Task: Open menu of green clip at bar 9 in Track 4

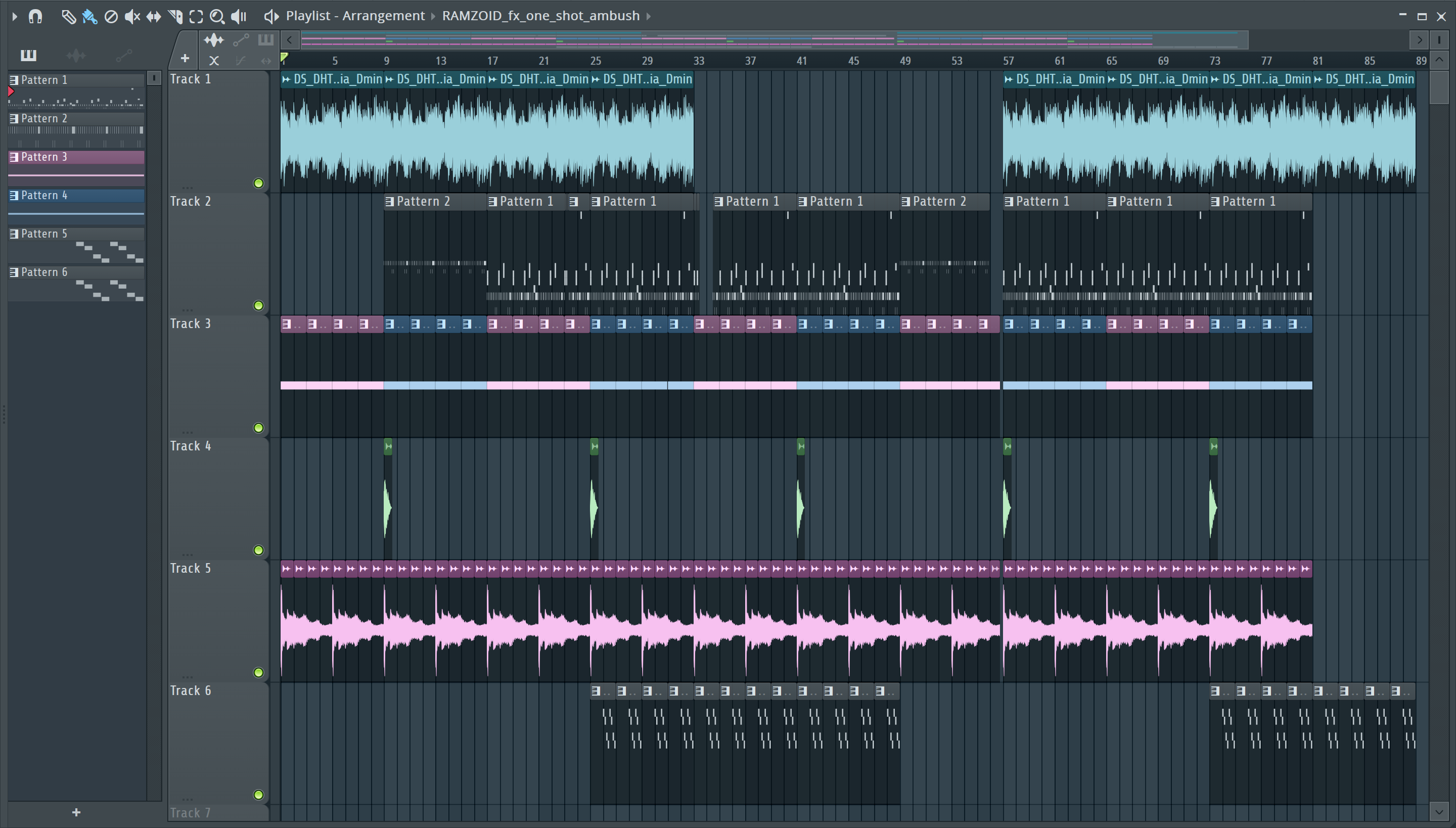Action: (388, 447)
